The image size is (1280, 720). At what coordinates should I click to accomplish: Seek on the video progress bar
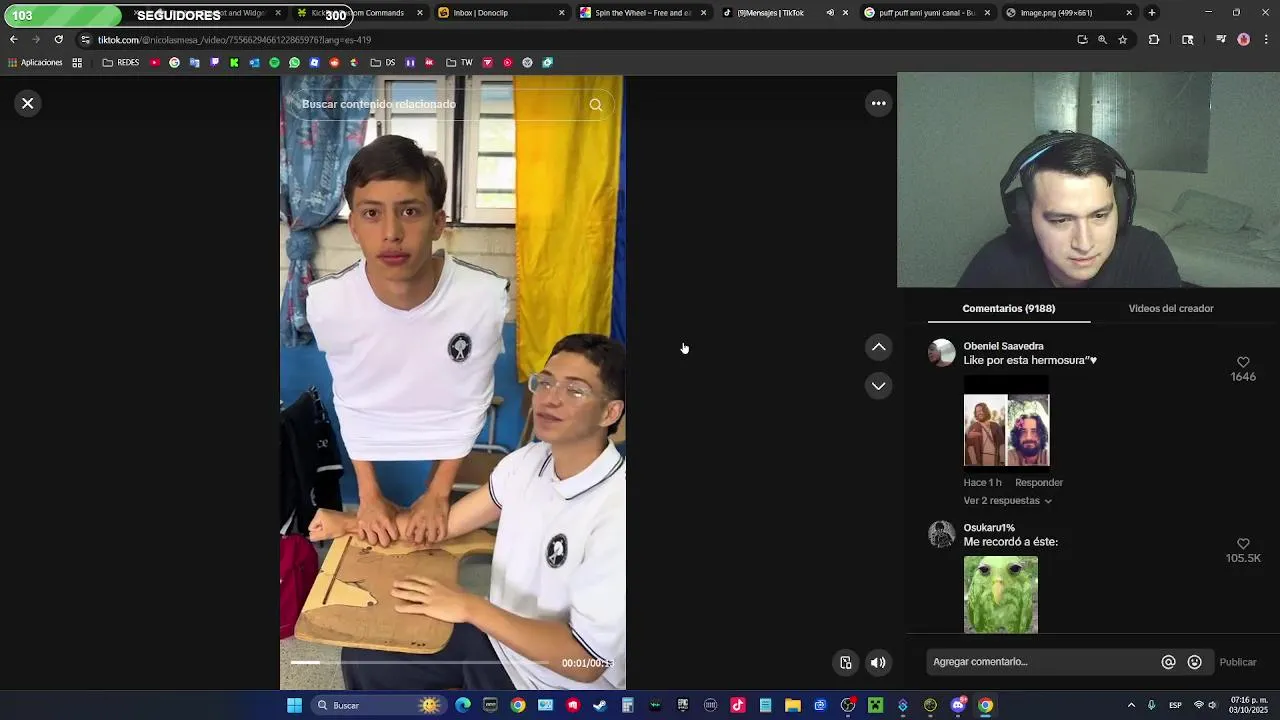pyautogui.click(x=419, y=662)
